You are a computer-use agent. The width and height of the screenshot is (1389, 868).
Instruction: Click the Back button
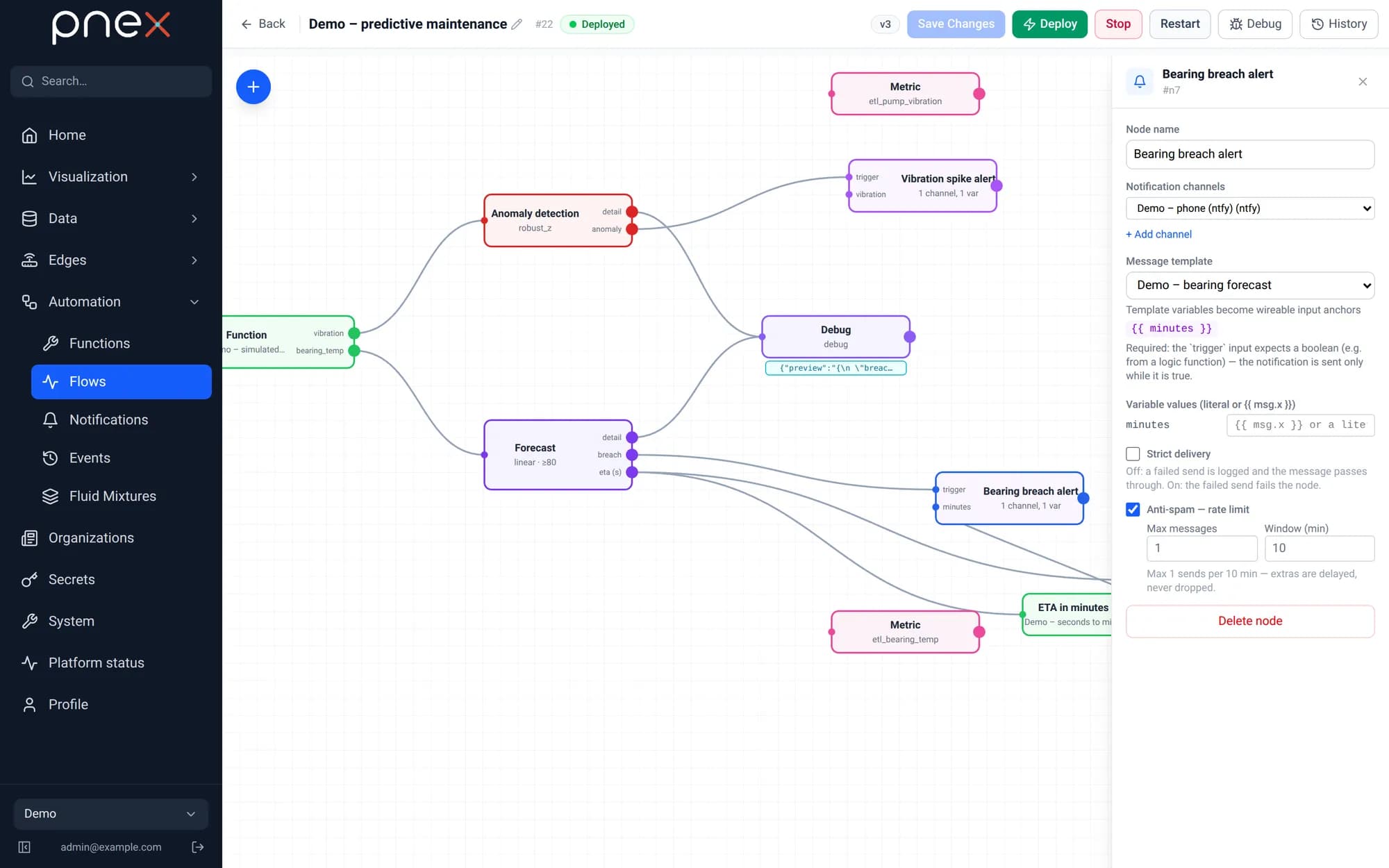pos(263,24)
